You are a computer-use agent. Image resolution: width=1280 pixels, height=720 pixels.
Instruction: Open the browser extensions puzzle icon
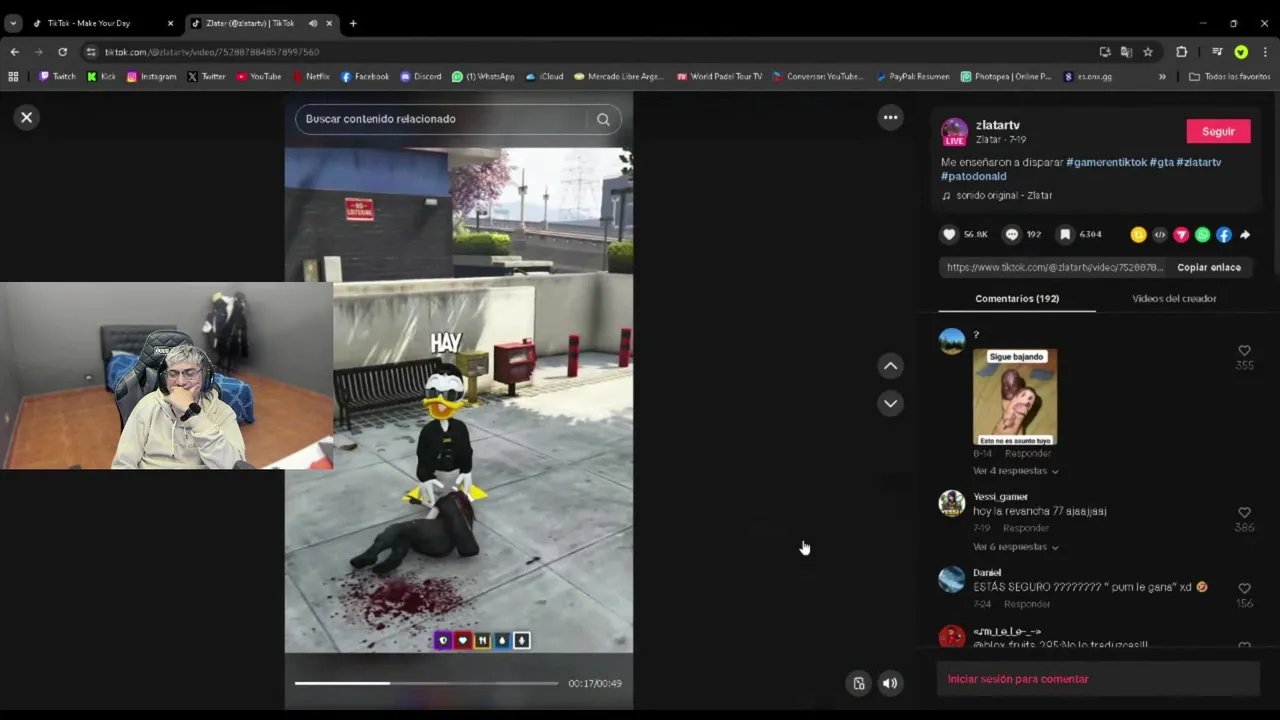pos(1182,52)
